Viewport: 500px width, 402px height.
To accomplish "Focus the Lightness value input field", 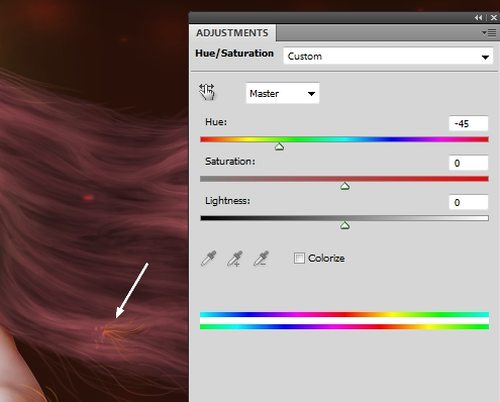I will pos(468,202).
